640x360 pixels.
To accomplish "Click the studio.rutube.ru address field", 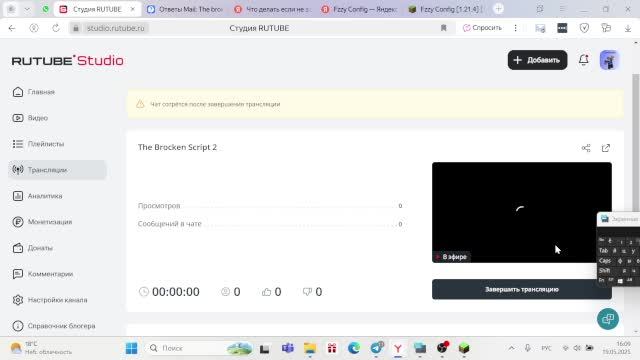I will pos(116,28).
